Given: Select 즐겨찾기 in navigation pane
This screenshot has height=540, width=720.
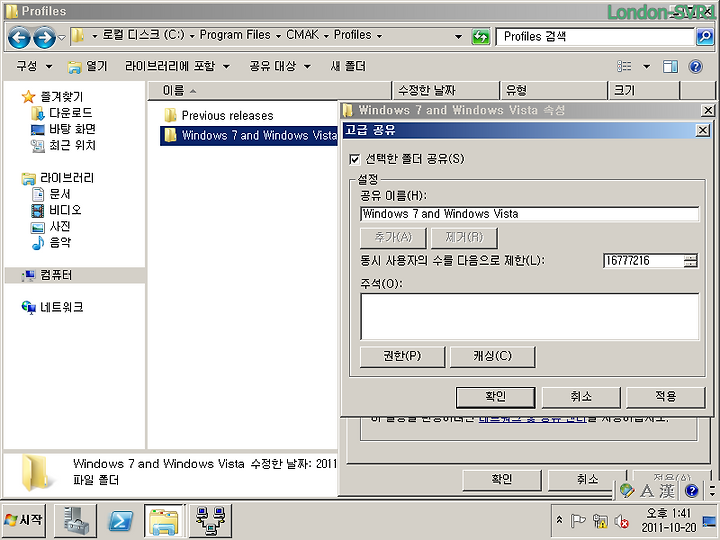Looking at the screenshot, I should [x=52, y=96].
